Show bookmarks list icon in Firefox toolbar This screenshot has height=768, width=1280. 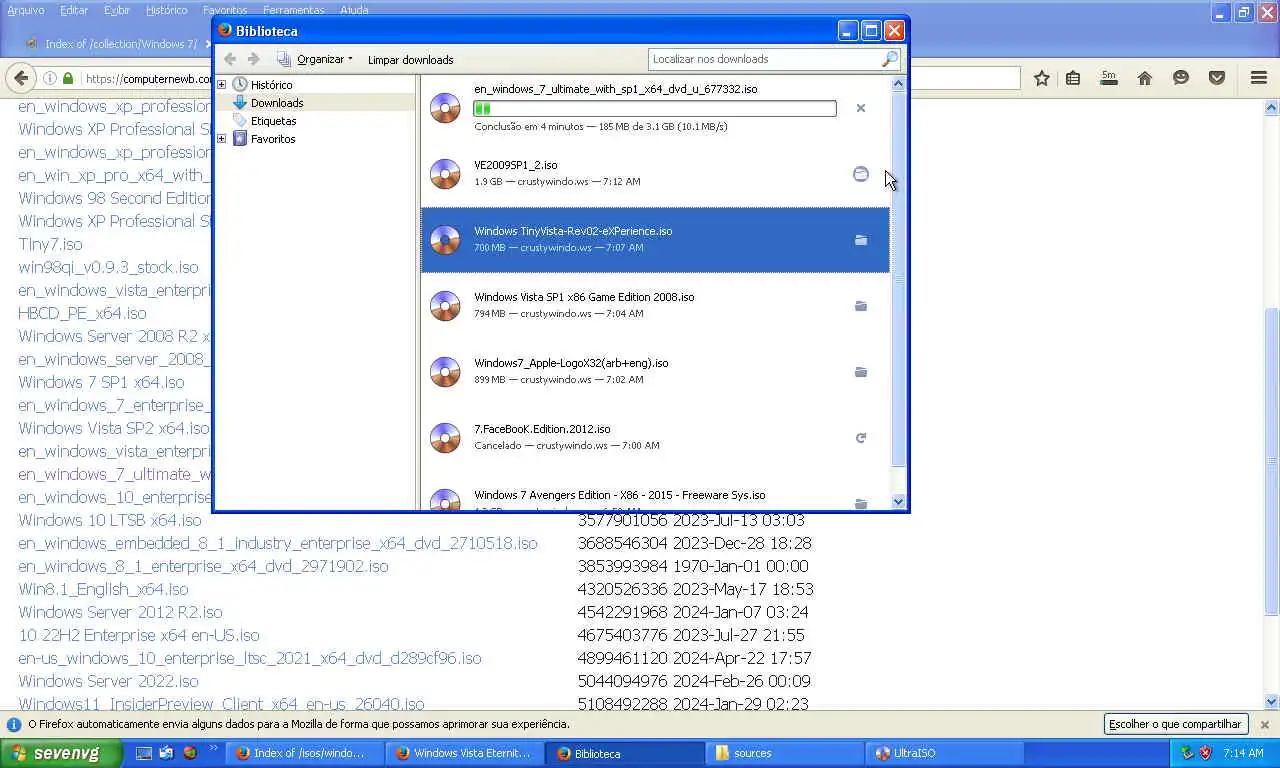point(1073,78)
